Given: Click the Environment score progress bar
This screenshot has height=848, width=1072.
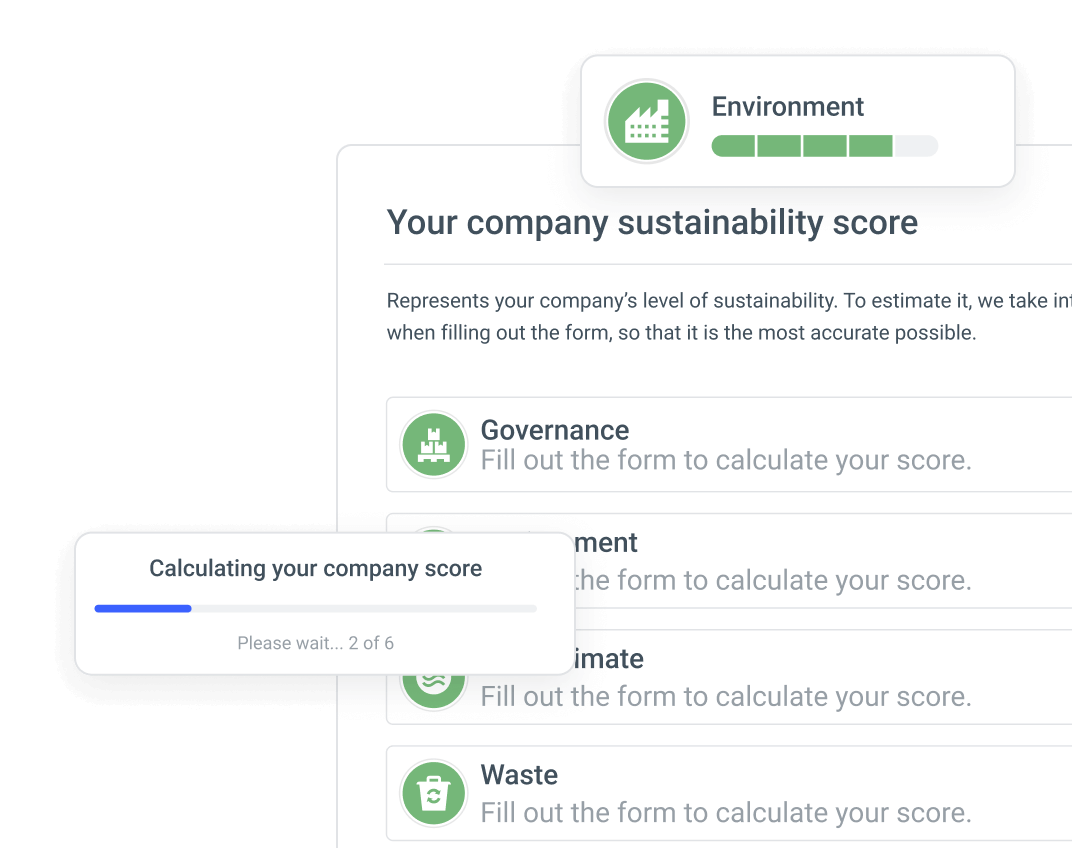Looking at the screenshot, I should pyautogui.click(x=825, y=146).
